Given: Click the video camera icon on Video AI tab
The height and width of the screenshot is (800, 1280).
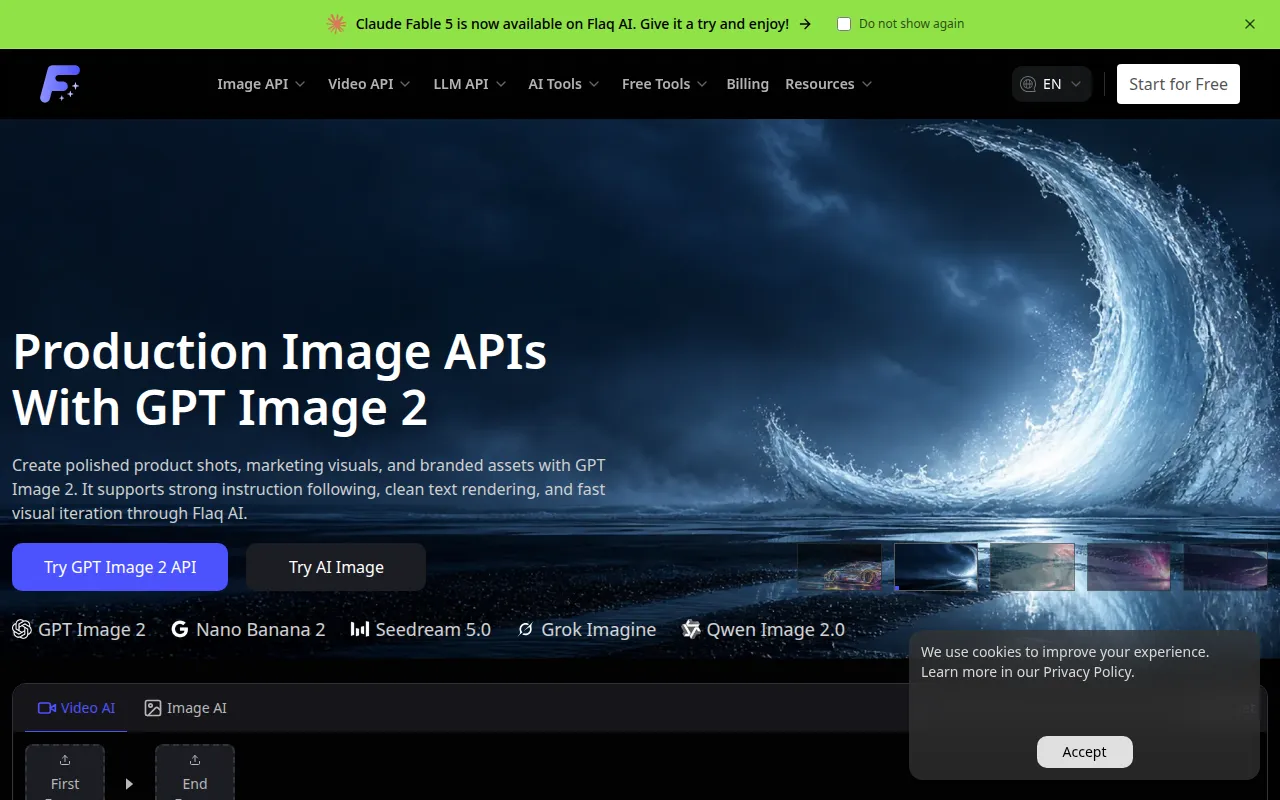Looking at the screenshot, I should click(46, 708).
